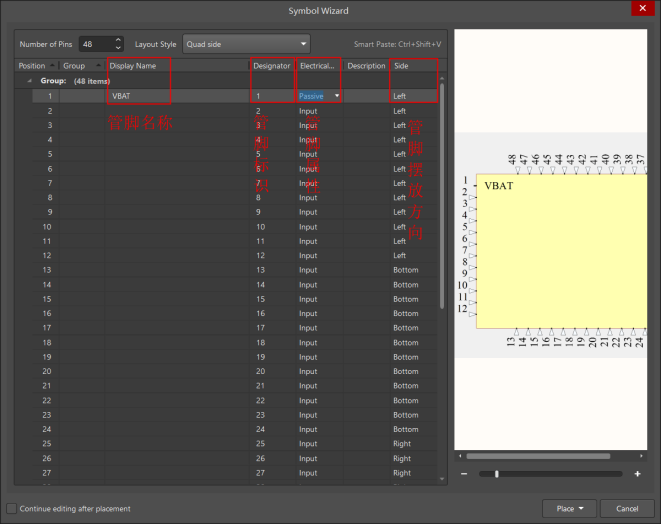The height and width of the screenshot is (524, 662).
Task: Click the Designator column header
Action: (271, 66)
